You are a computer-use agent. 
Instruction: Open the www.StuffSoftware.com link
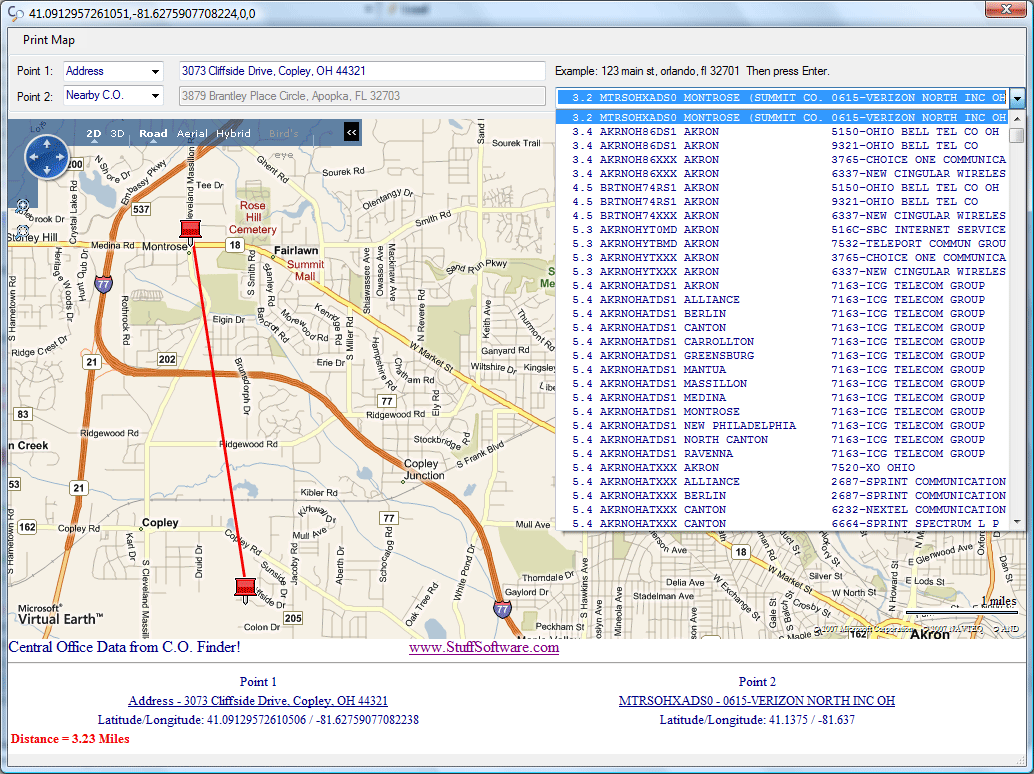[x=484, y=647]
